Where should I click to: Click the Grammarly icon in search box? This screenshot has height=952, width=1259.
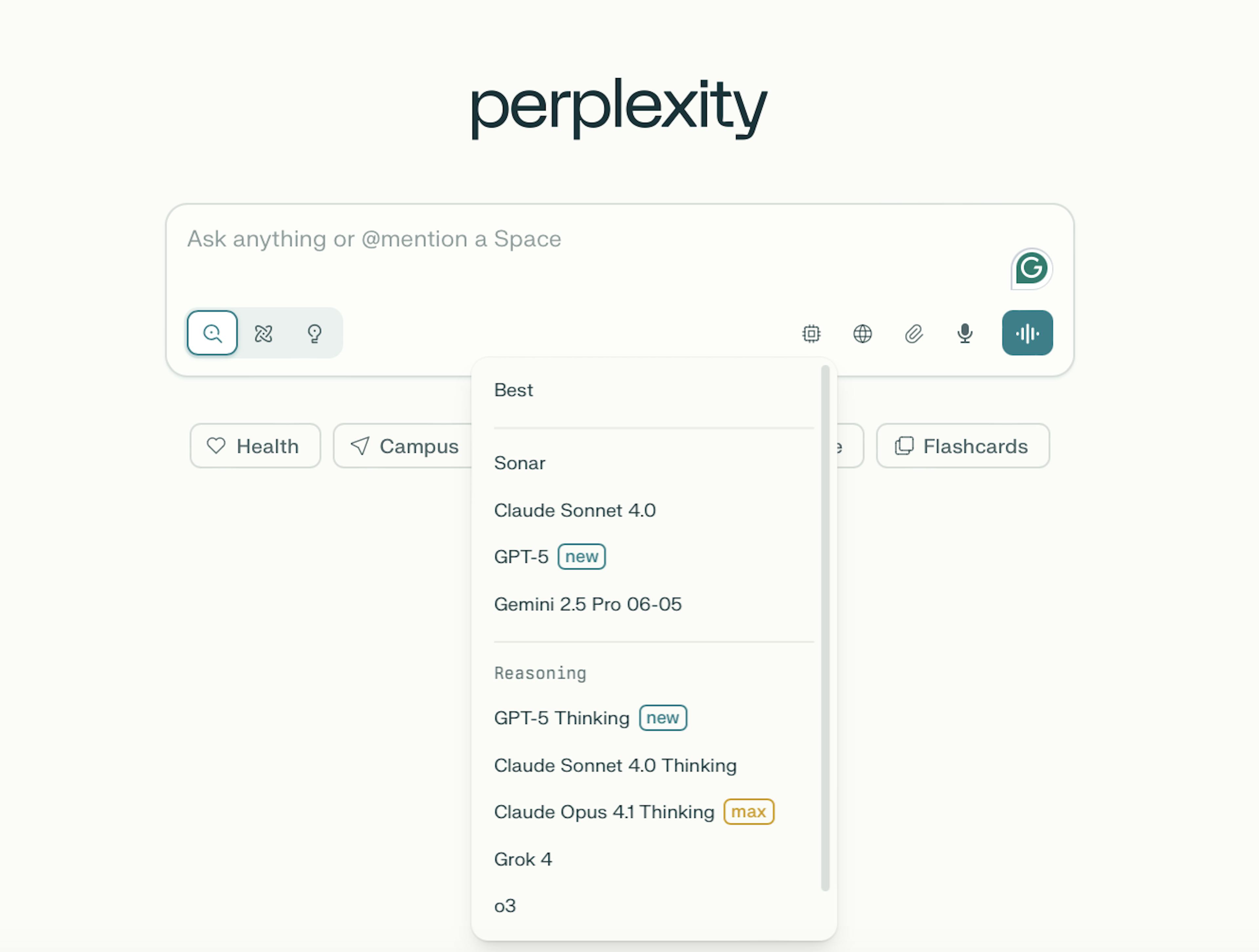coord(1031,269)
